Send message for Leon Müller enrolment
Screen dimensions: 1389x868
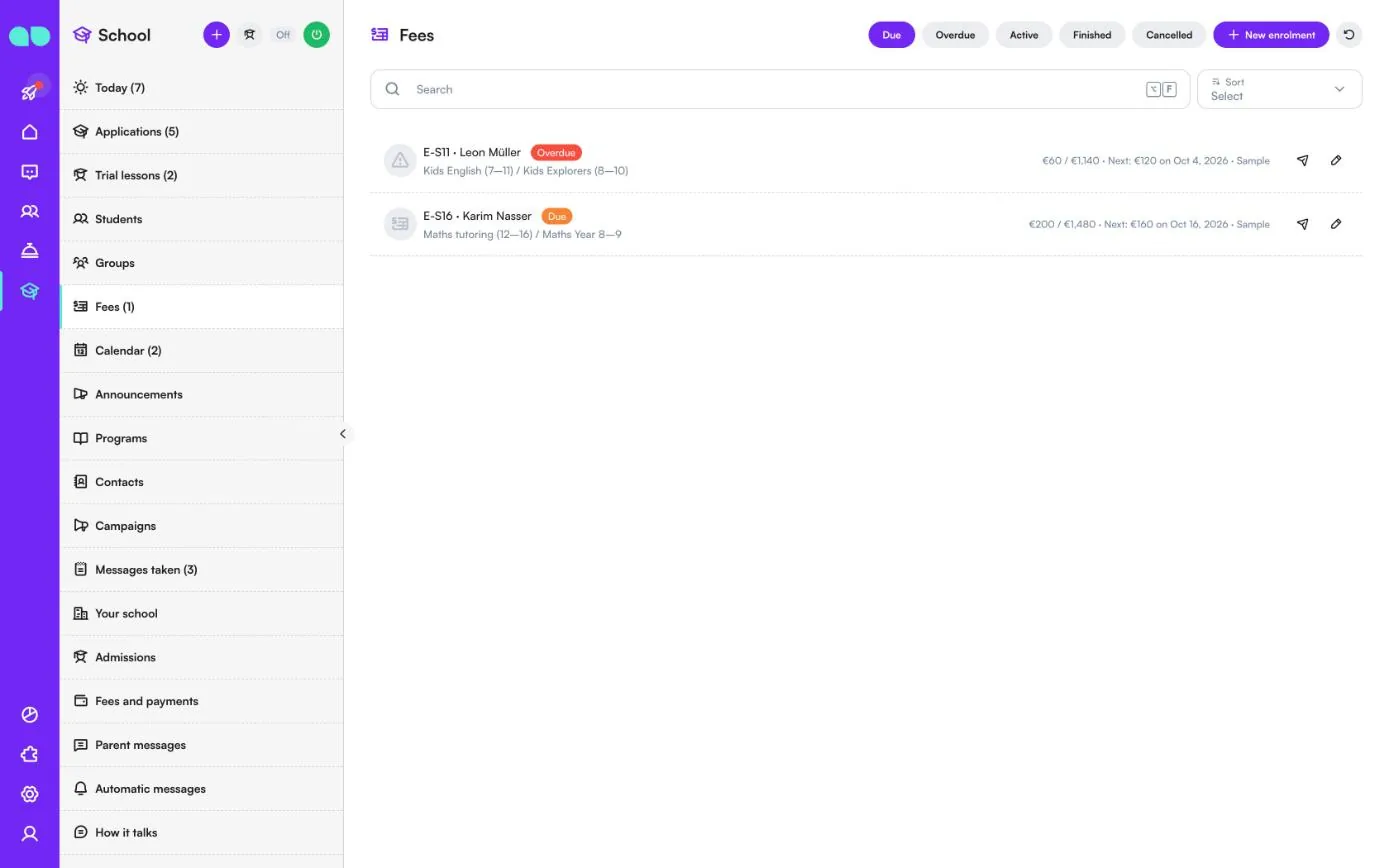1303,160
